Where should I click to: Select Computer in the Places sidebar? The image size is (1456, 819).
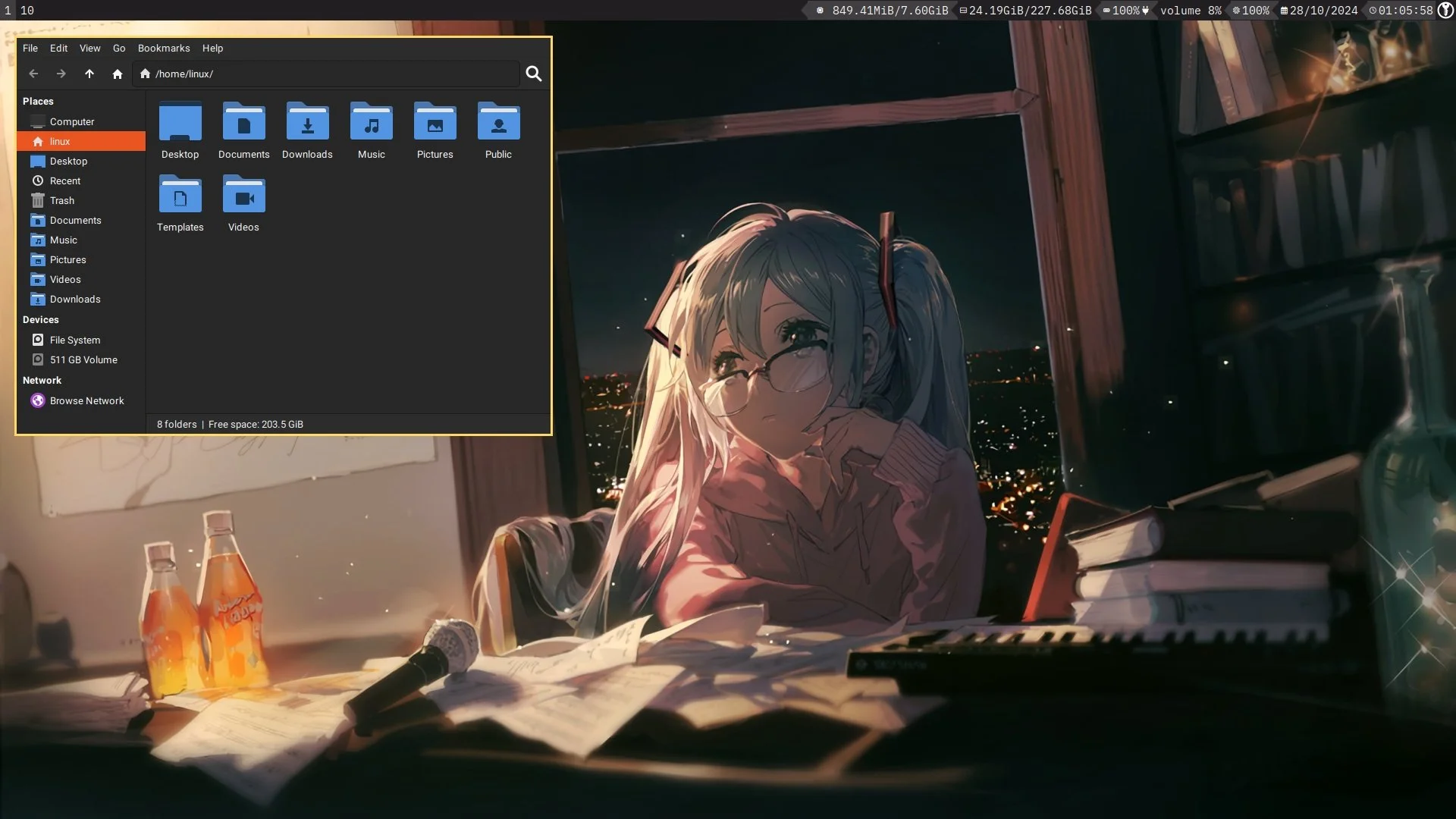(x=81, y=121)
